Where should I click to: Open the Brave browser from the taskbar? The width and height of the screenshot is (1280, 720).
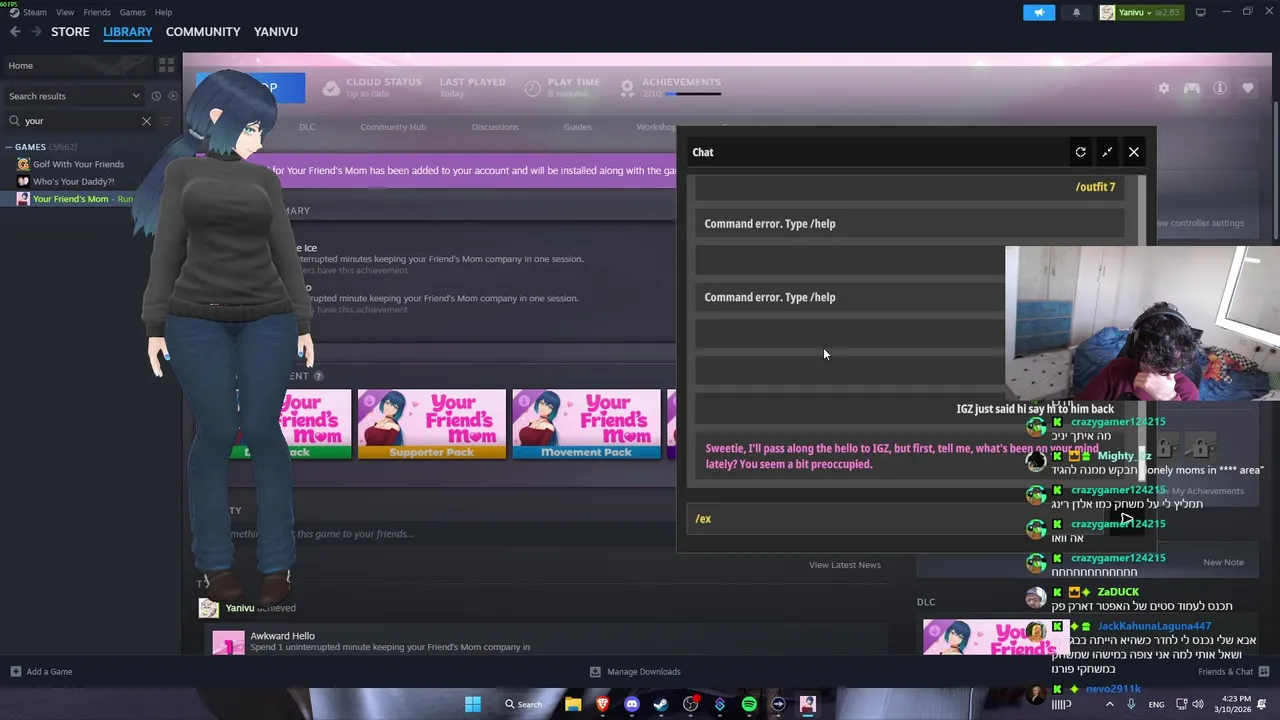[x=602, y=704]
